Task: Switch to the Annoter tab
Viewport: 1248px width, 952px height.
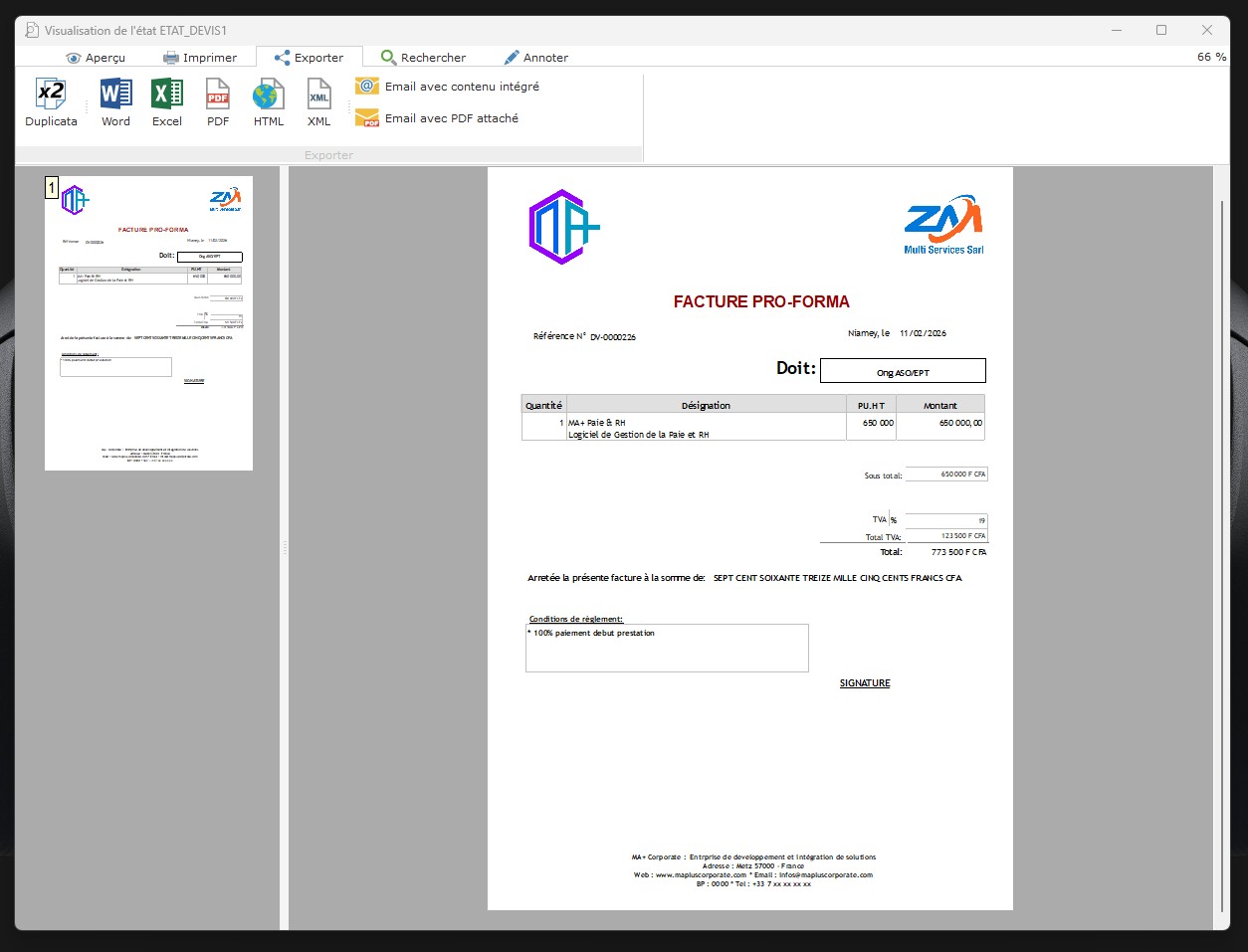Action: pos(535,58)
